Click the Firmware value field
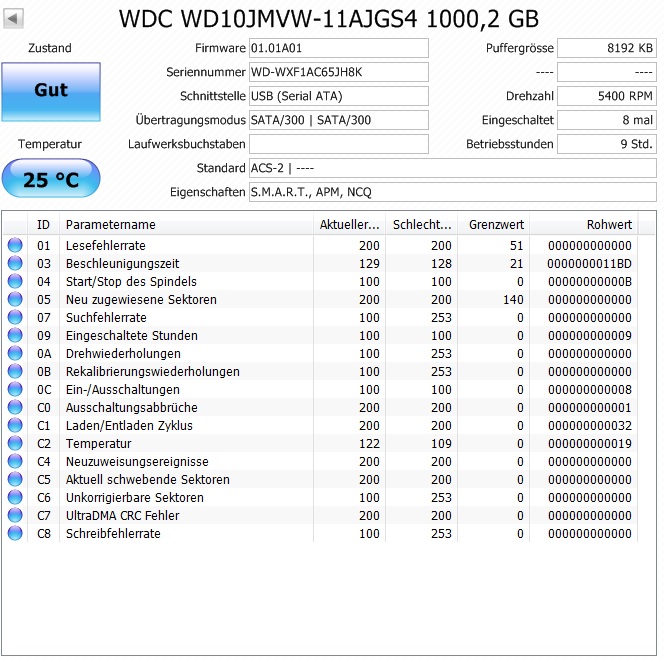This screenshot has height=660, width=665. [338, 48]
